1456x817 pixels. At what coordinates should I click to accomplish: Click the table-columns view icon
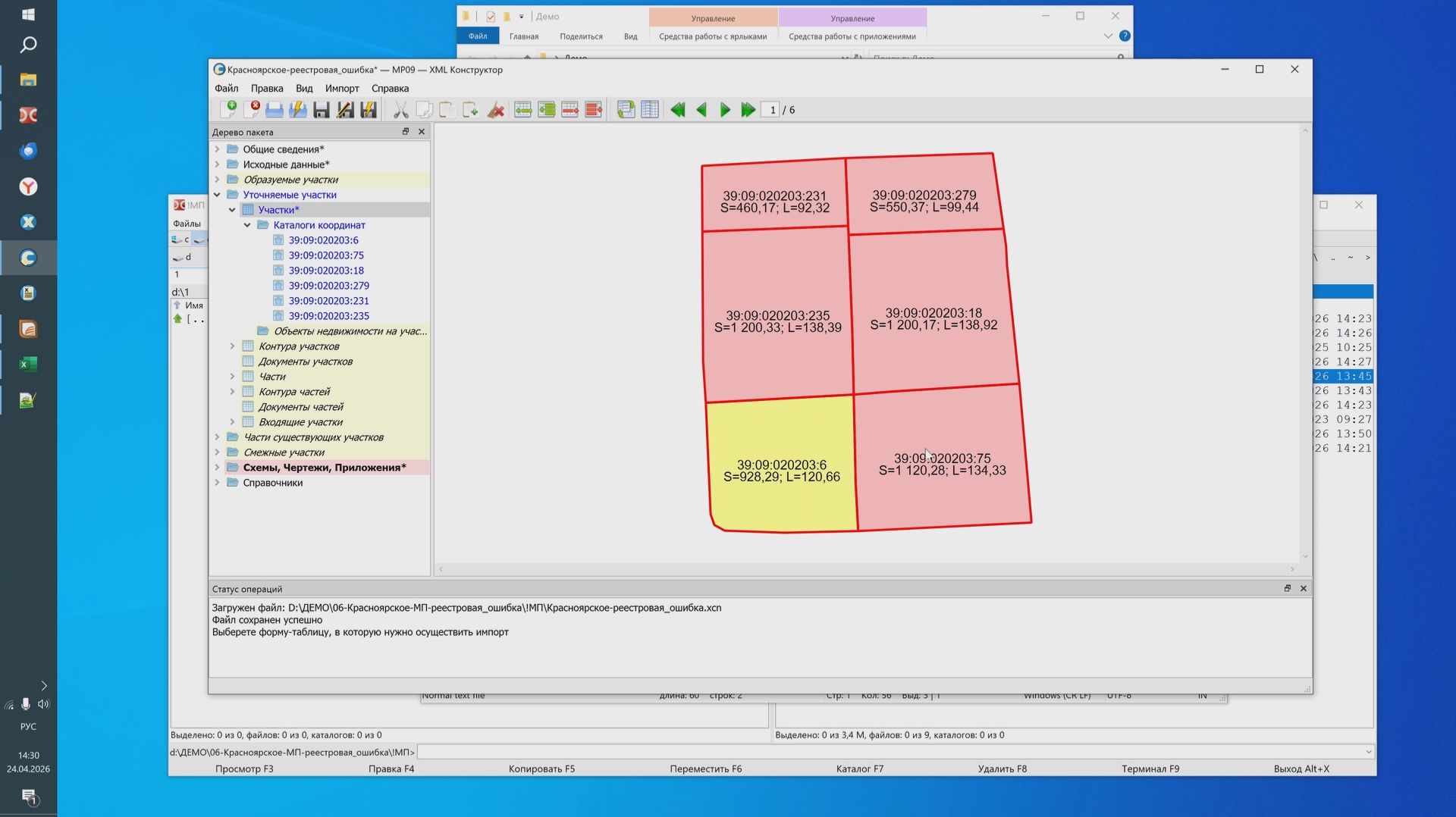649,110
